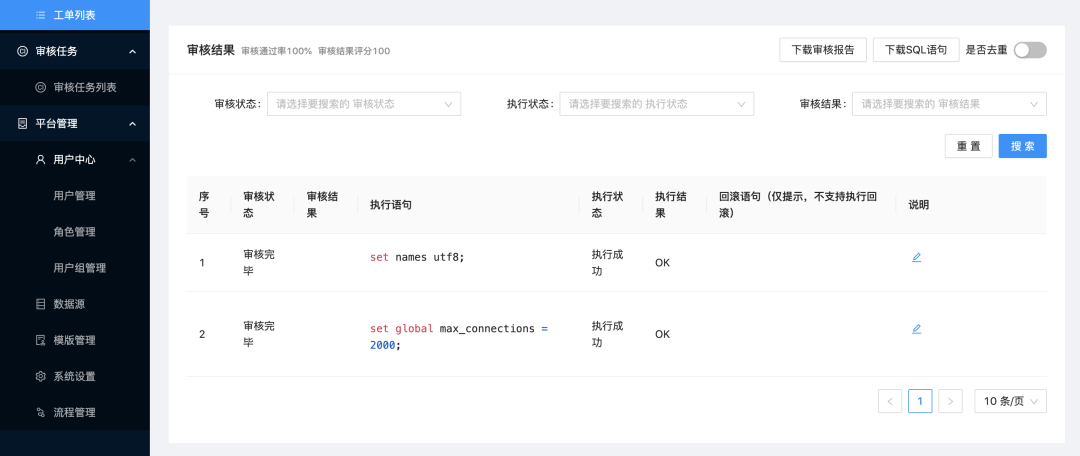
Task: Go to page 1 in pagination
Action: pos(920,401)
